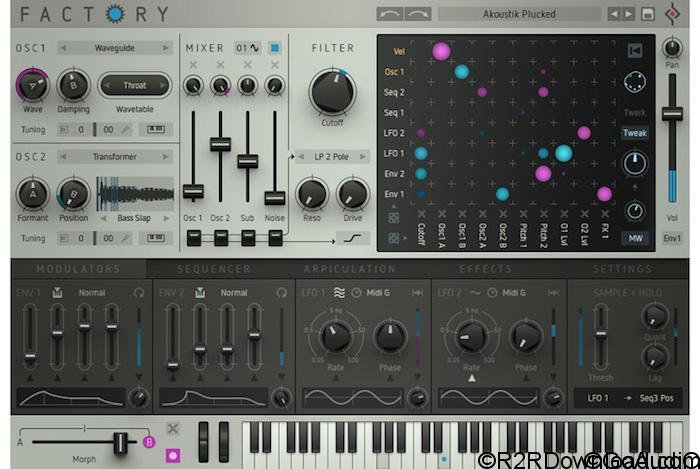This screenshot has height=469, width=700.
Task: Click the LFO 1 Midi G sync label
Action: 378,293
